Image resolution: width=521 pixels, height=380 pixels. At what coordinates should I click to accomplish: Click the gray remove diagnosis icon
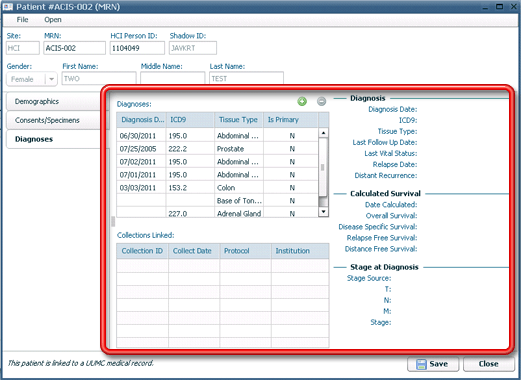click(x=321, y=101)
